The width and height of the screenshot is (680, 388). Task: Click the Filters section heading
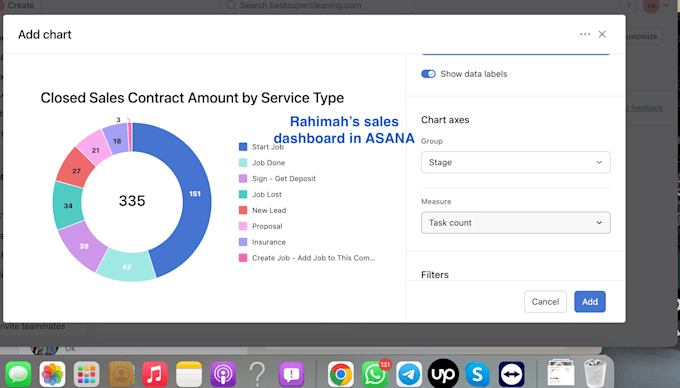[x=435, y=275]
